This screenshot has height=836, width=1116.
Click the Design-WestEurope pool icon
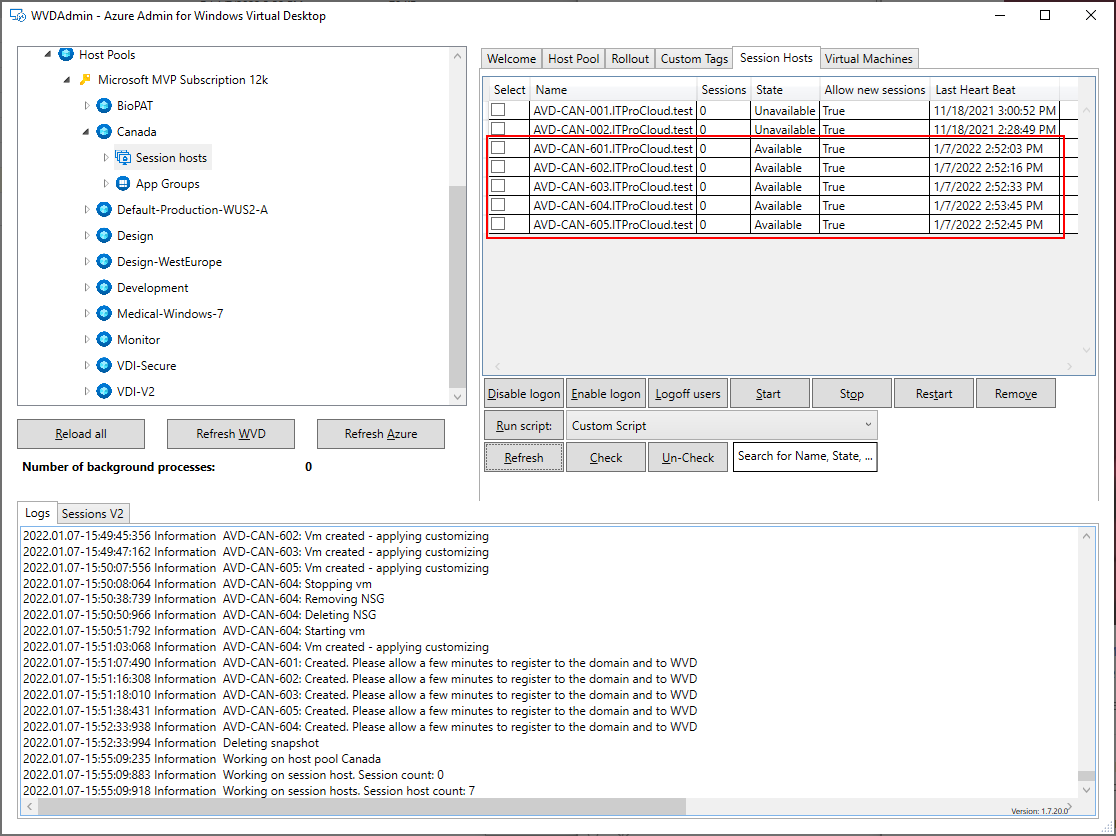(105, 262)
